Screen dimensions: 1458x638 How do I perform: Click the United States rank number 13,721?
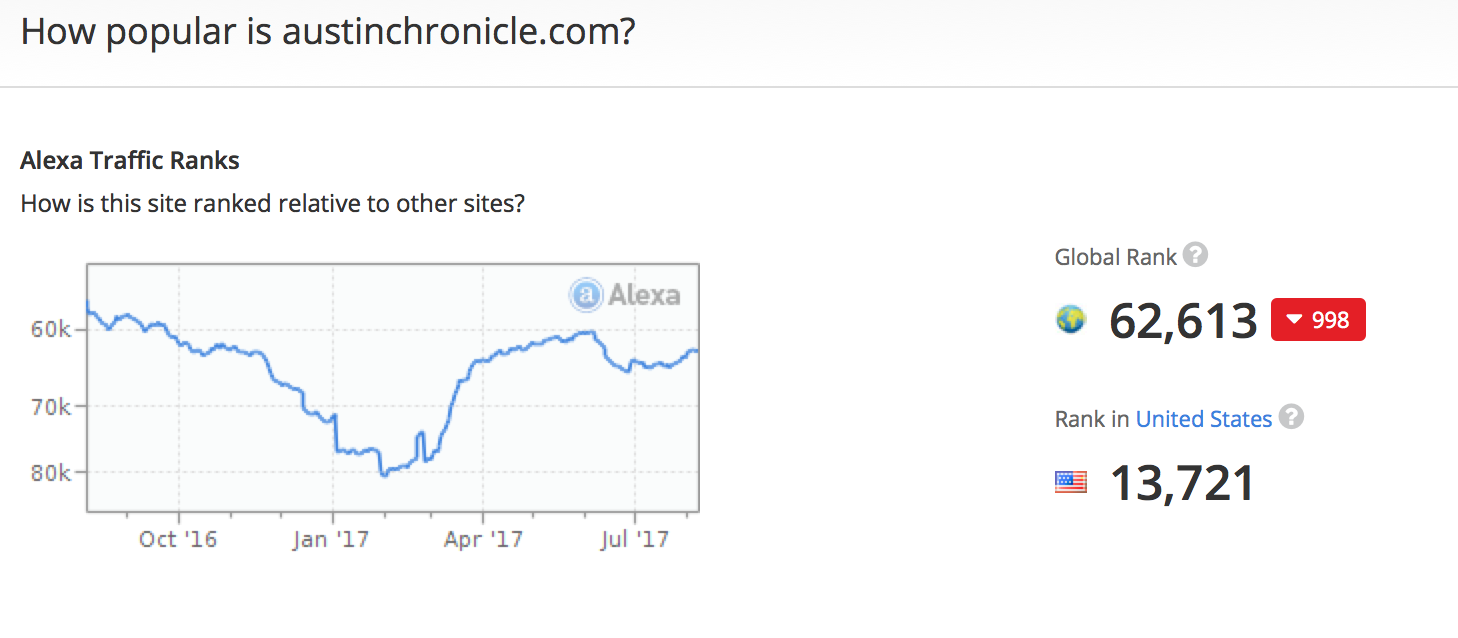click(x=1182, y=484)
